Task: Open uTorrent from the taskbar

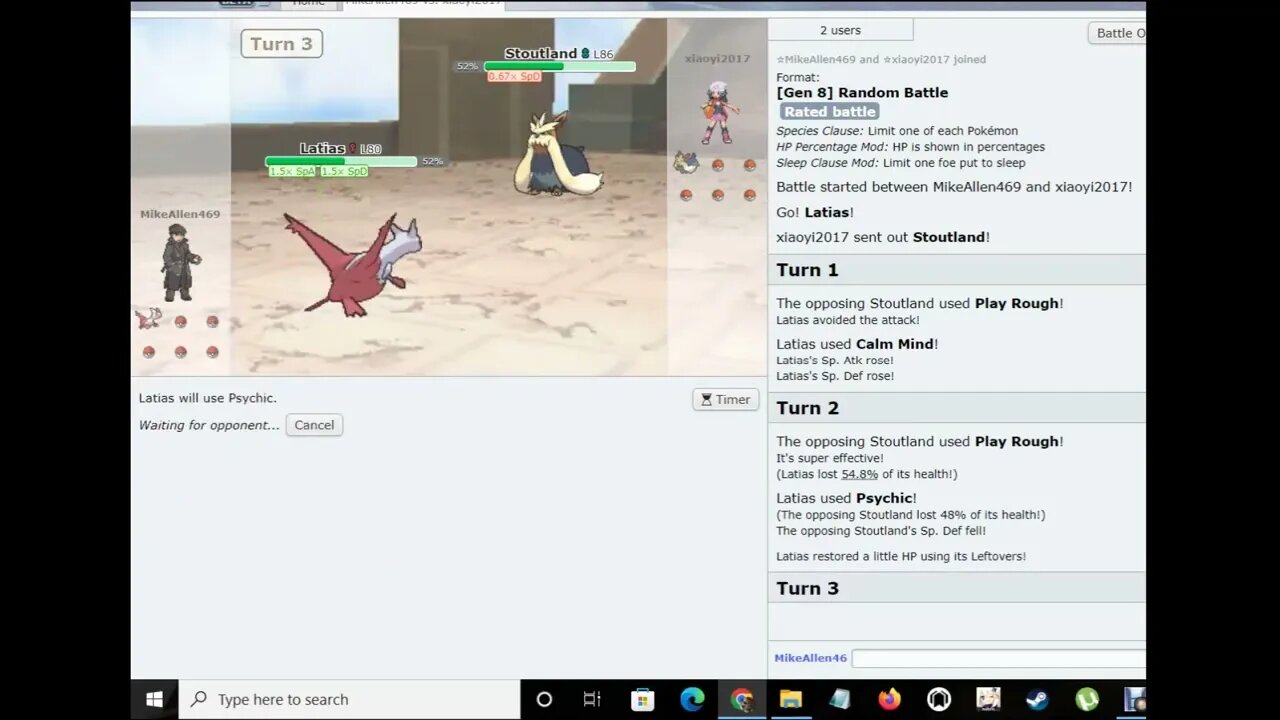Action: [x=1087, y=699]
